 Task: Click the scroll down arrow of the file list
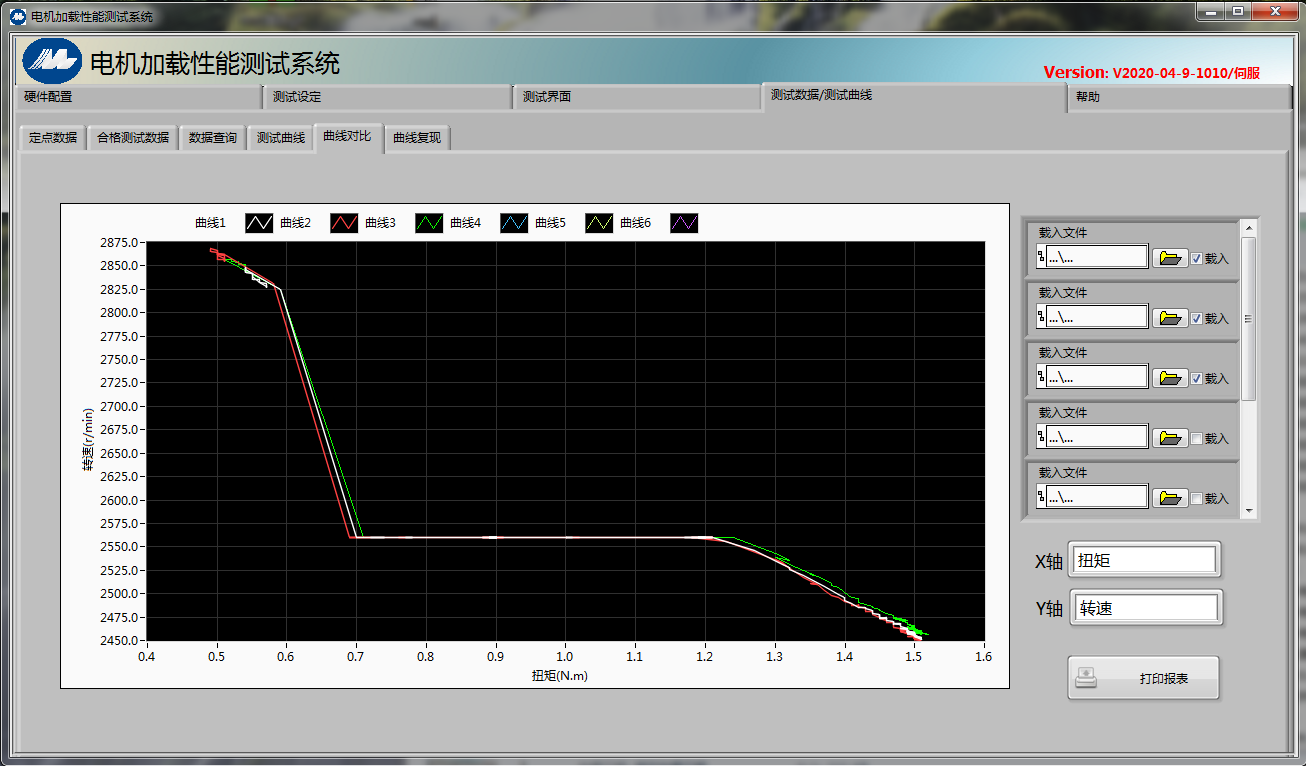click(1248, 511)
